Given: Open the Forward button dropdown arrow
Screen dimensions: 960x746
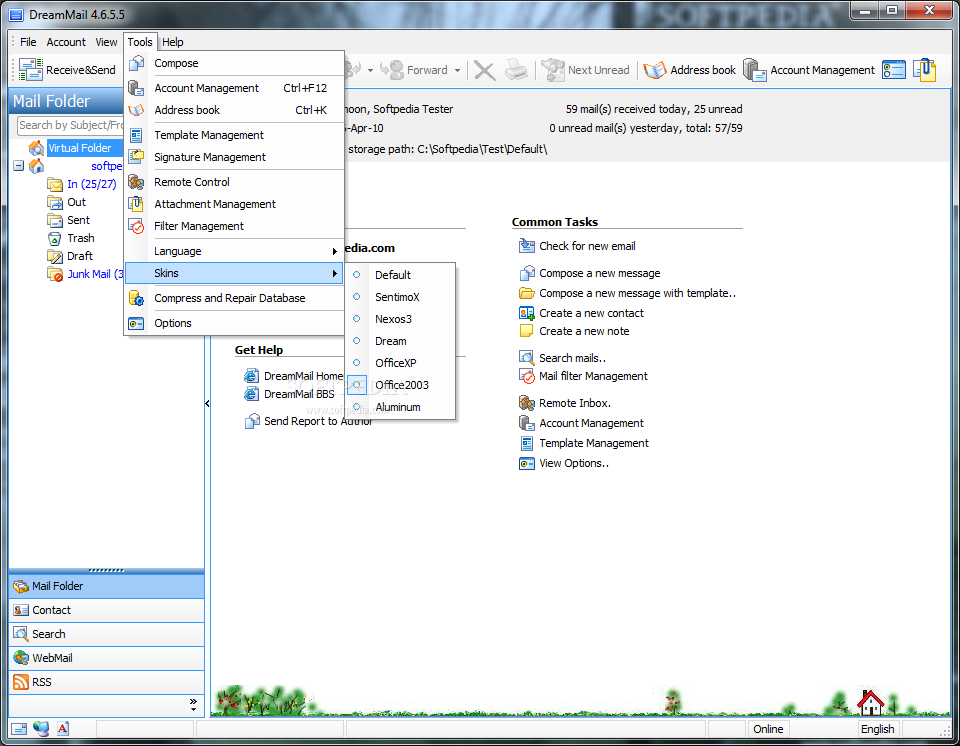Looking at the screenshot, I should pyautogui.click(x=457, y=70).
